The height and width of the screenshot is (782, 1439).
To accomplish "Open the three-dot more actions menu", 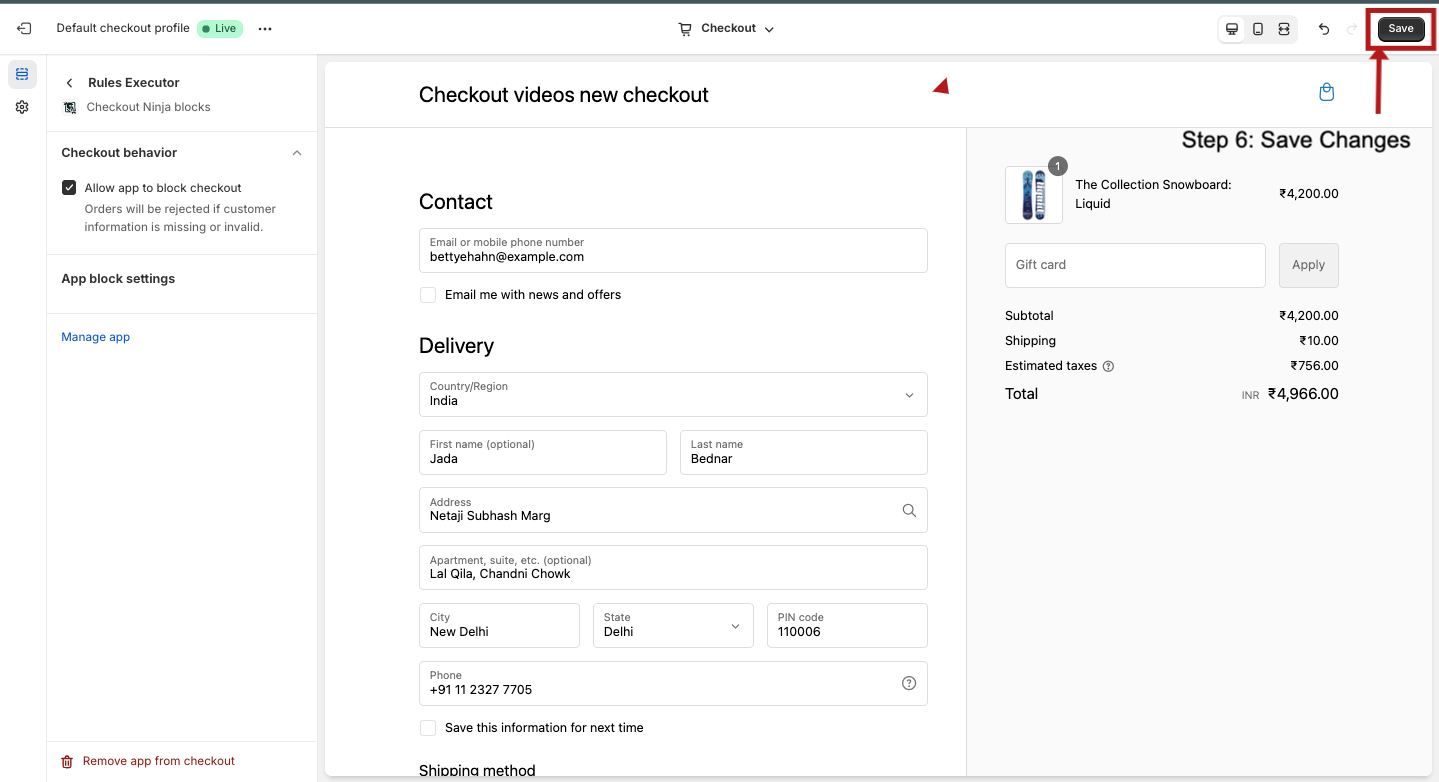I will 265,29.
